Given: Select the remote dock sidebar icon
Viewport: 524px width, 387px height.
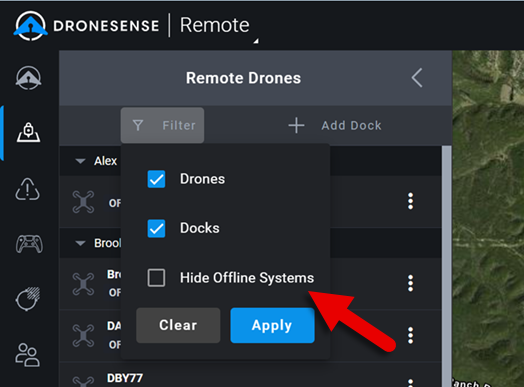Looking at the screenshot, I should click(28, 132).
